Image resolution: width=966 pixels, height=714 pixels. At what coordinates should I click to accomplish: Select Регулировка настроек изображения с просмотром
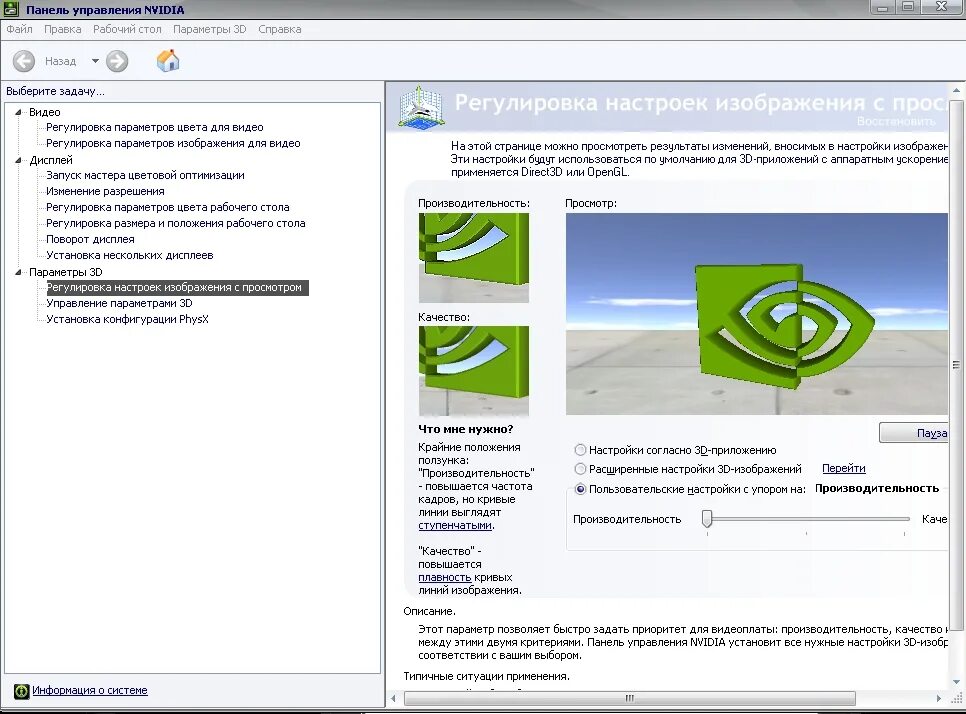(x=177, y=288)
